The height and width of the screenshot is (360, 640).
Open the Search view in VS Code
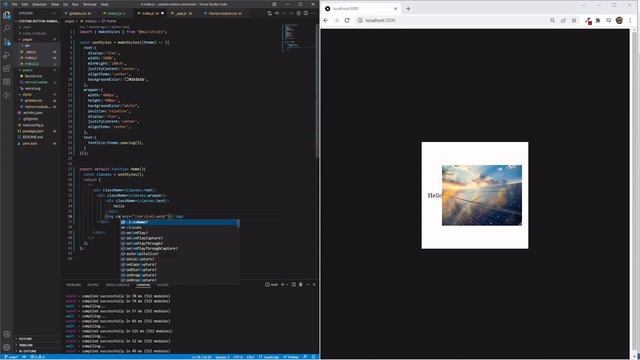(7, 28)
